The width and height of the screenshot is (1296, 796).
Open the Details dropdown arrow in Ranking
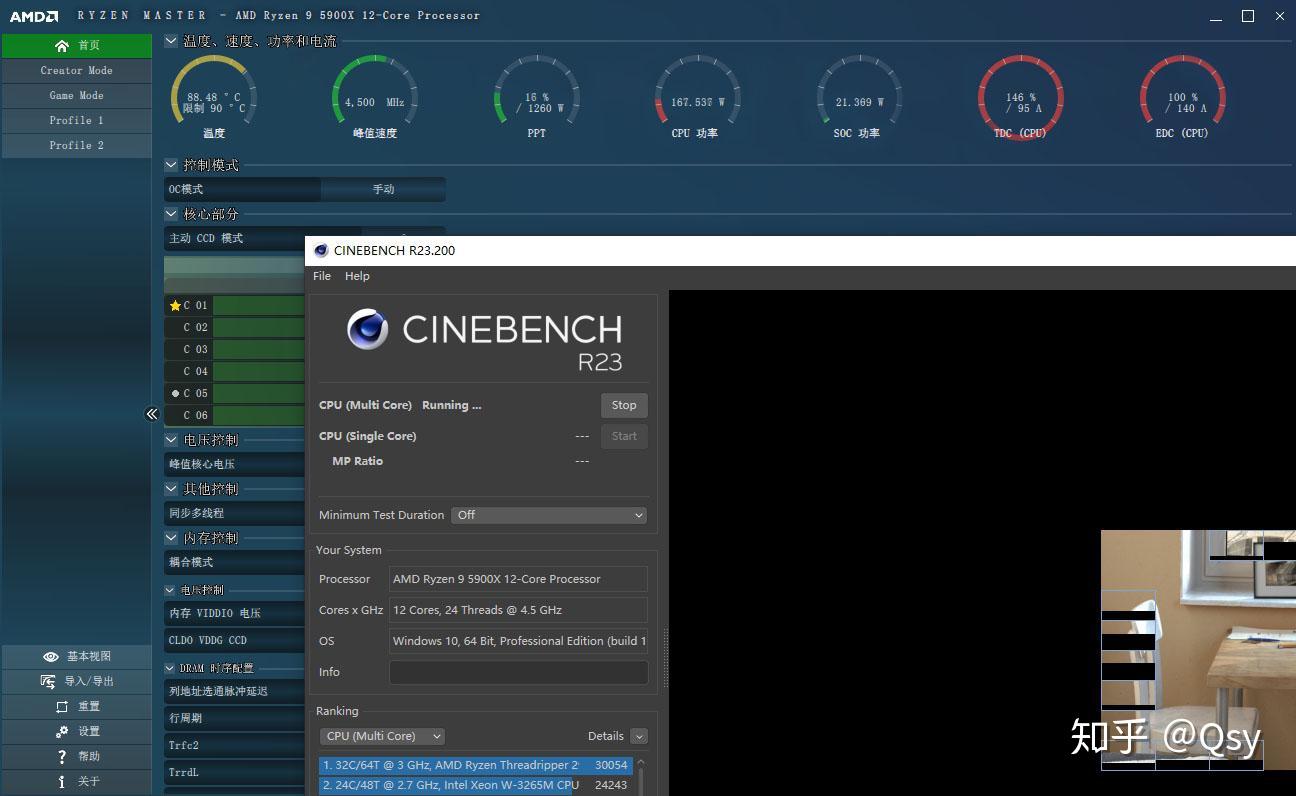tap(639, 736)
